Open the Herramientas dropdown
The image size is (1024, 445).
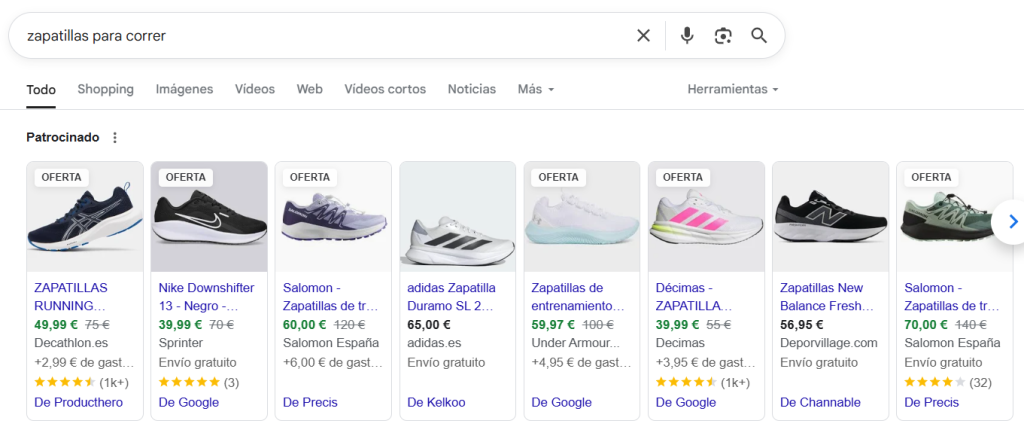[x=732, y=89]
